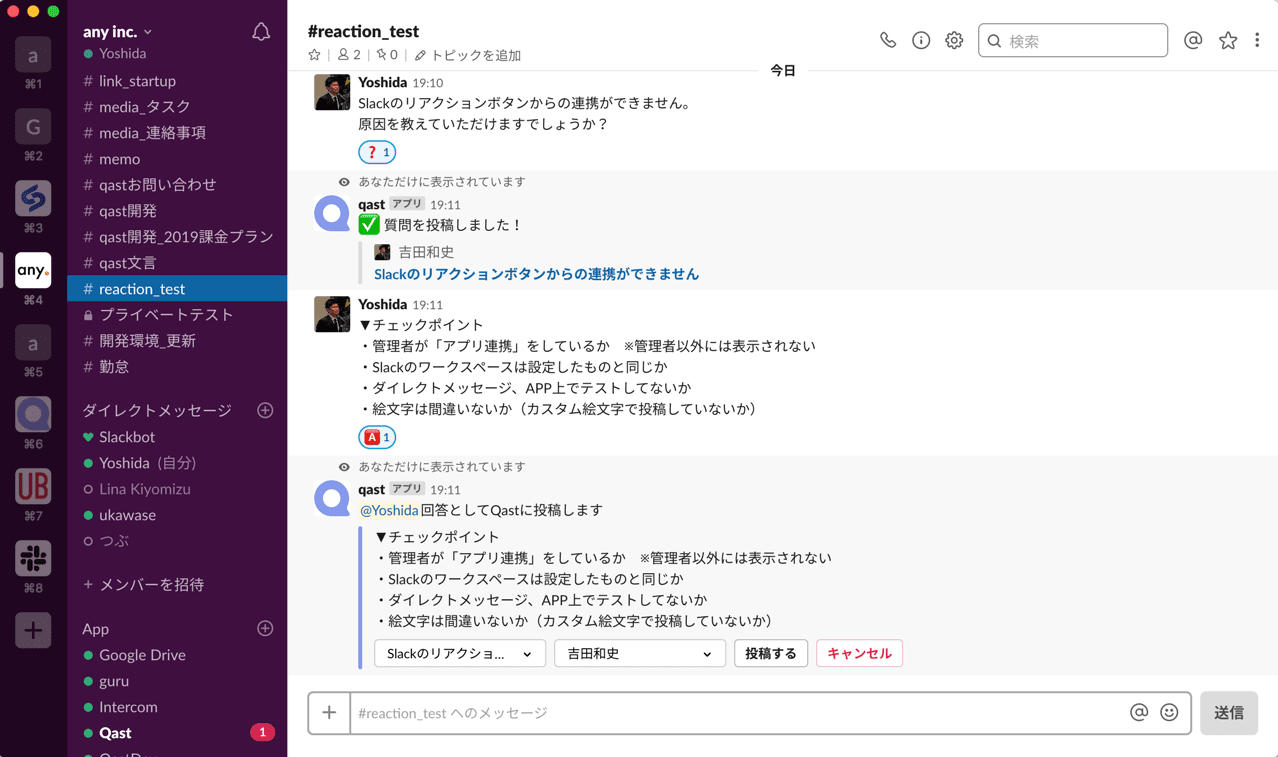Toggle the question mark reaction

pos(377,152)
